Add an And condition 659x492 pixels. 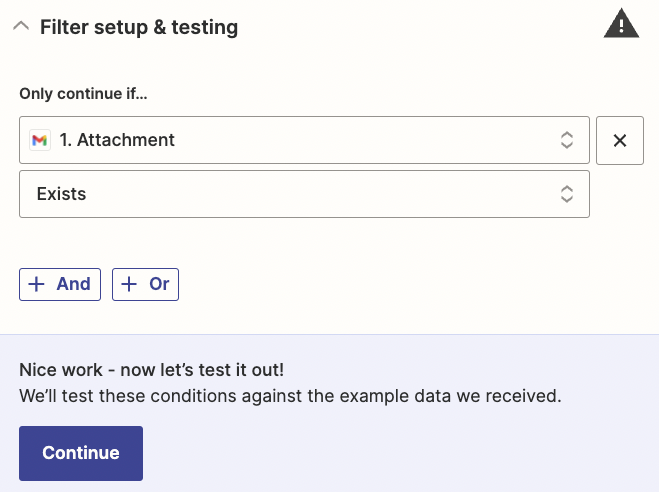point(60,284)
